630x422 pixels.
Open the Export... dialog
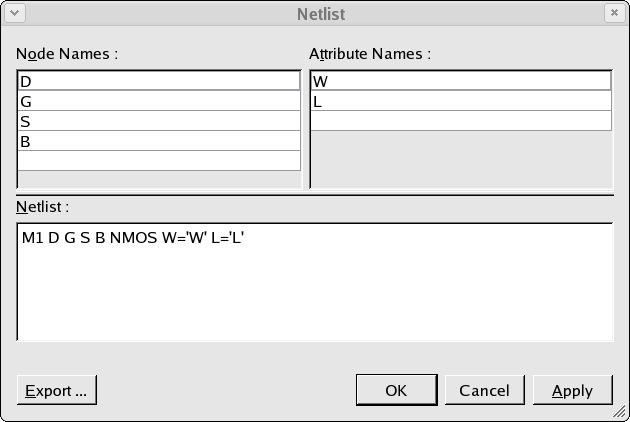tap(57, 390)
